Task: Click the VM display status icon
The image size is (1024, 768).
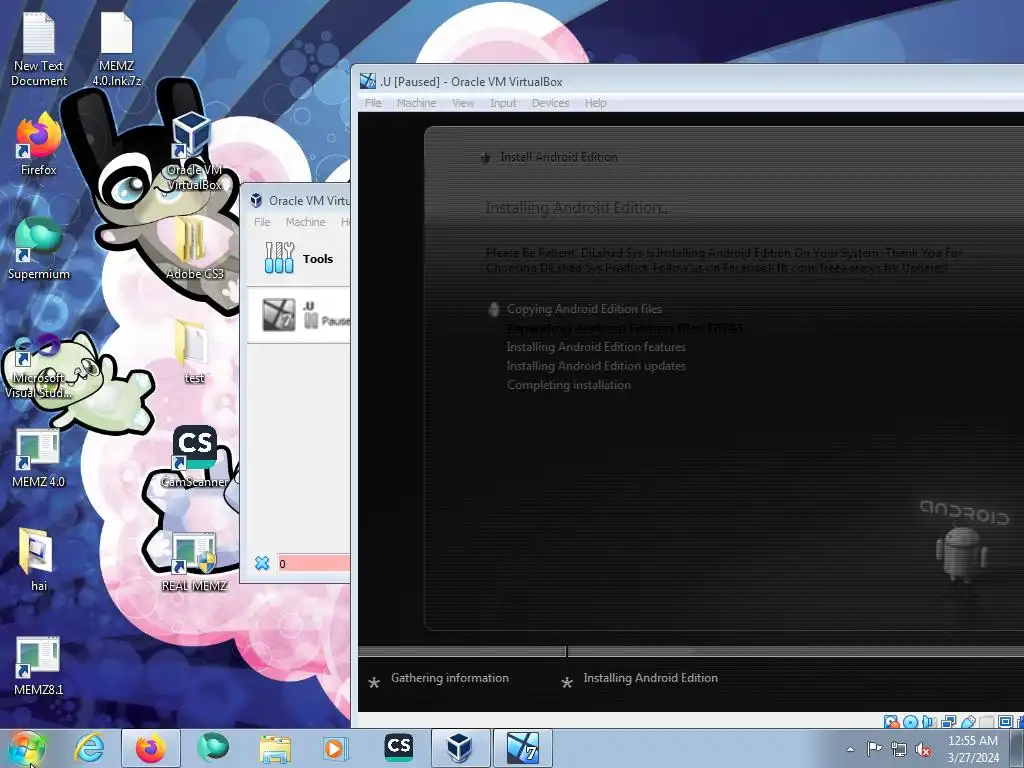Action: click(x=1006, y=722)
